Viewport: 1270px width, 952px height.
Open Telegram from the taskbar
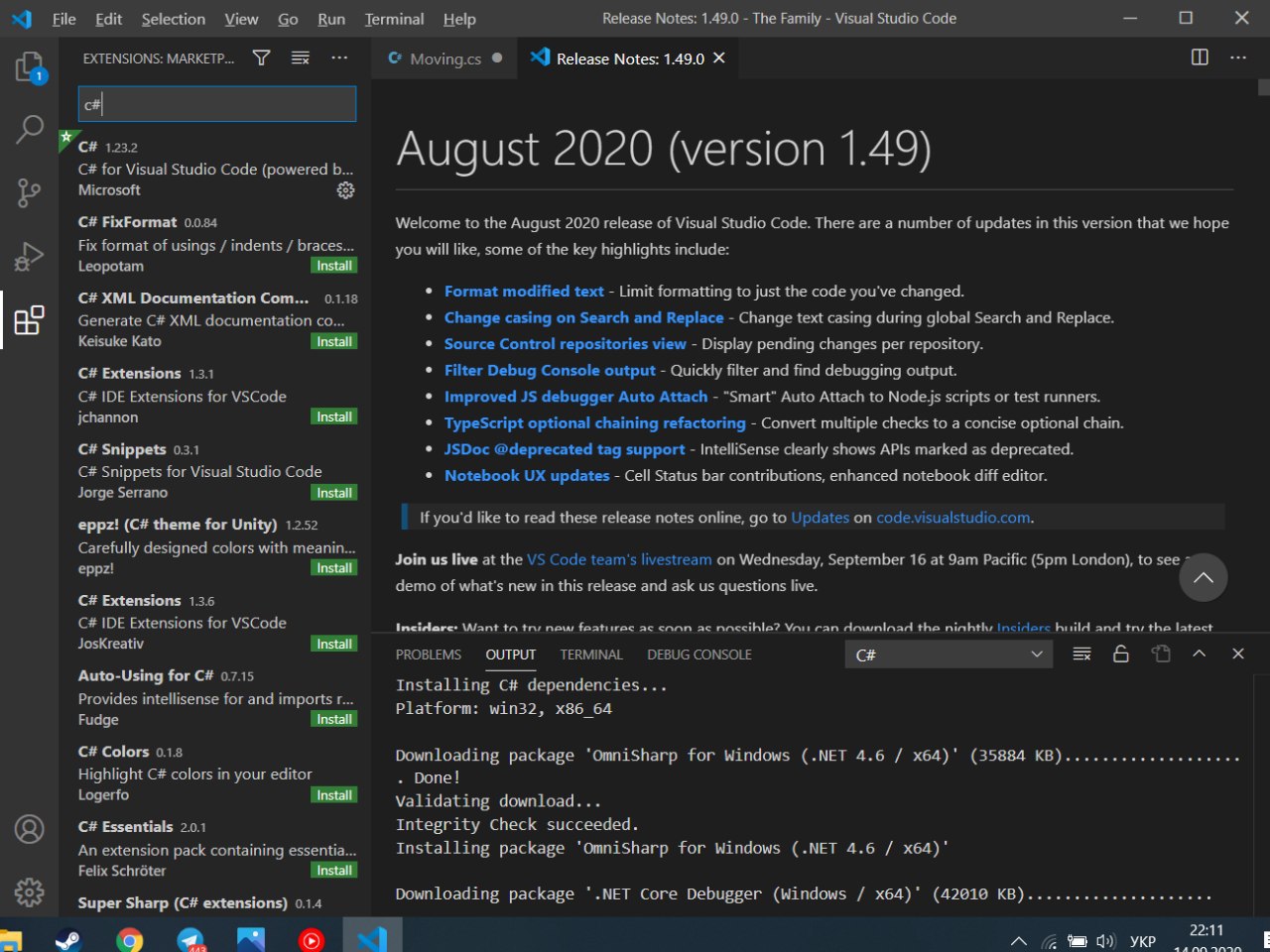190,939
